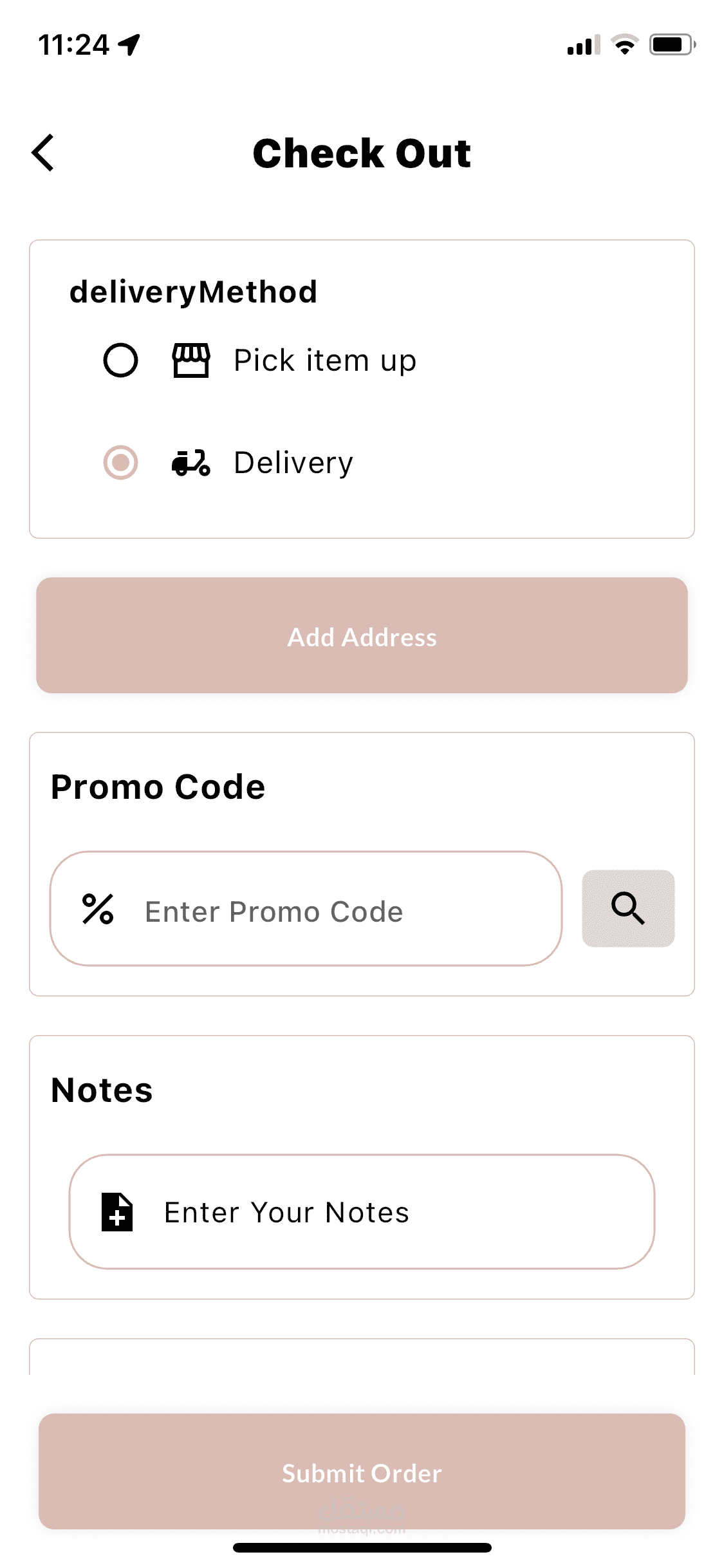Tap the percent icon in promo field
Image resolution: width=724 pixels, height=1568 pixels.
98,910
